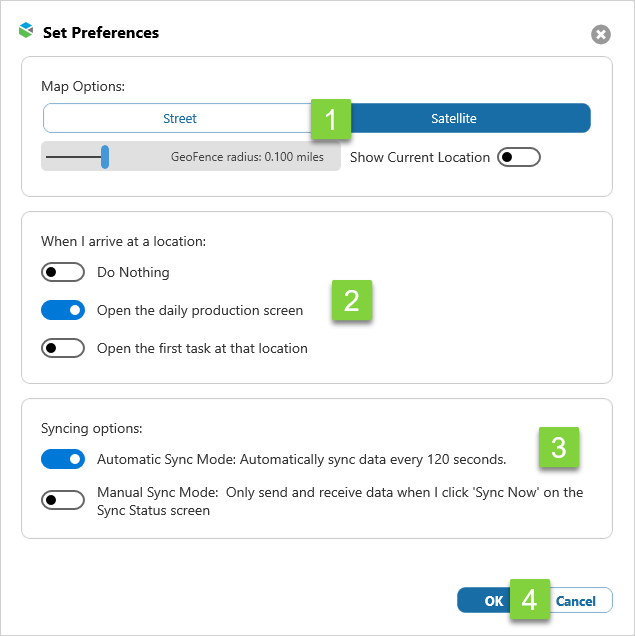Close the Set Preferences dialog
Screen dimensions: 635x636
coord(600,35)
